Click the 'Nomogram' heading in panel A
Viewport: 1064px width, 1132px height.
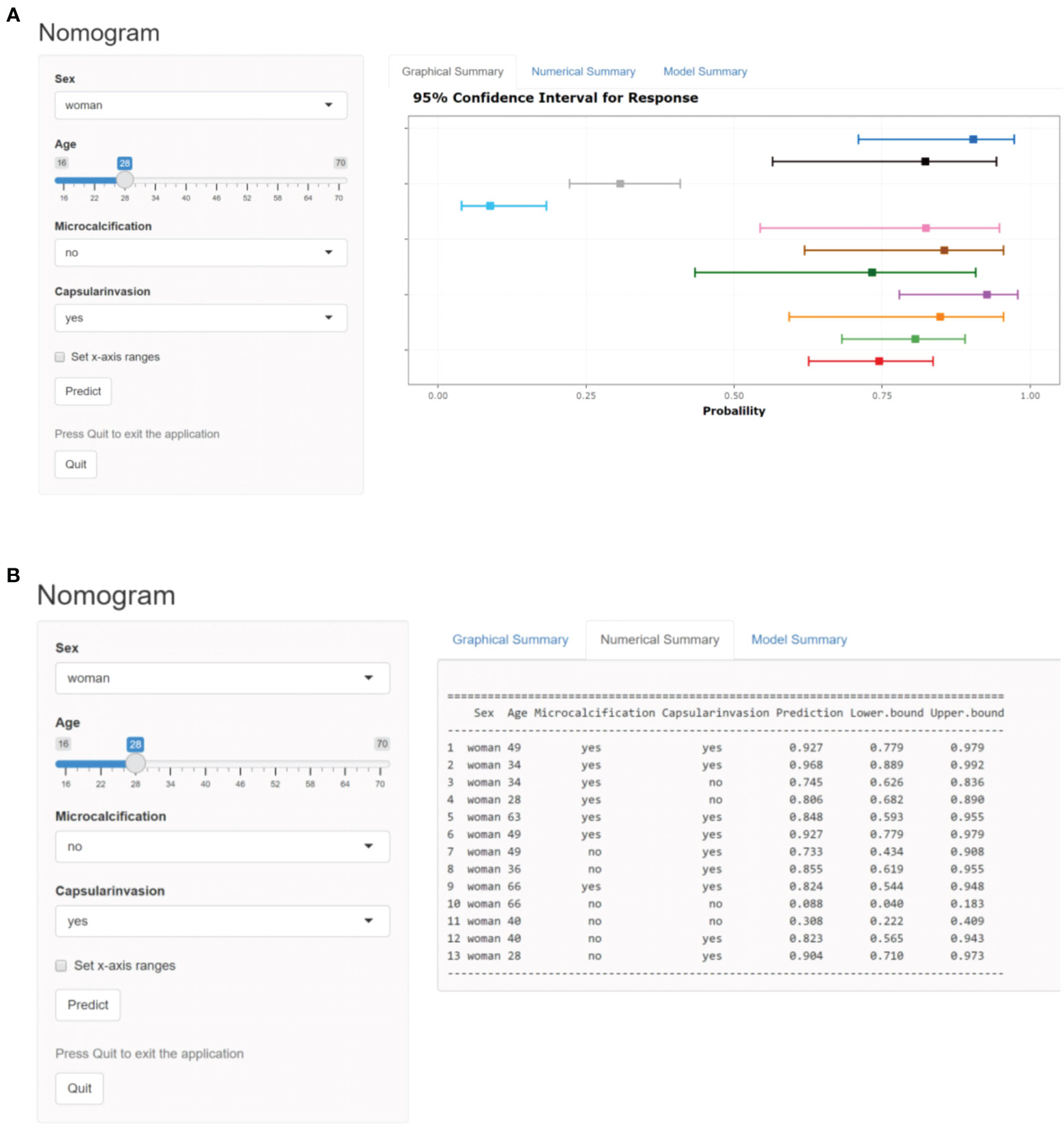99,33
